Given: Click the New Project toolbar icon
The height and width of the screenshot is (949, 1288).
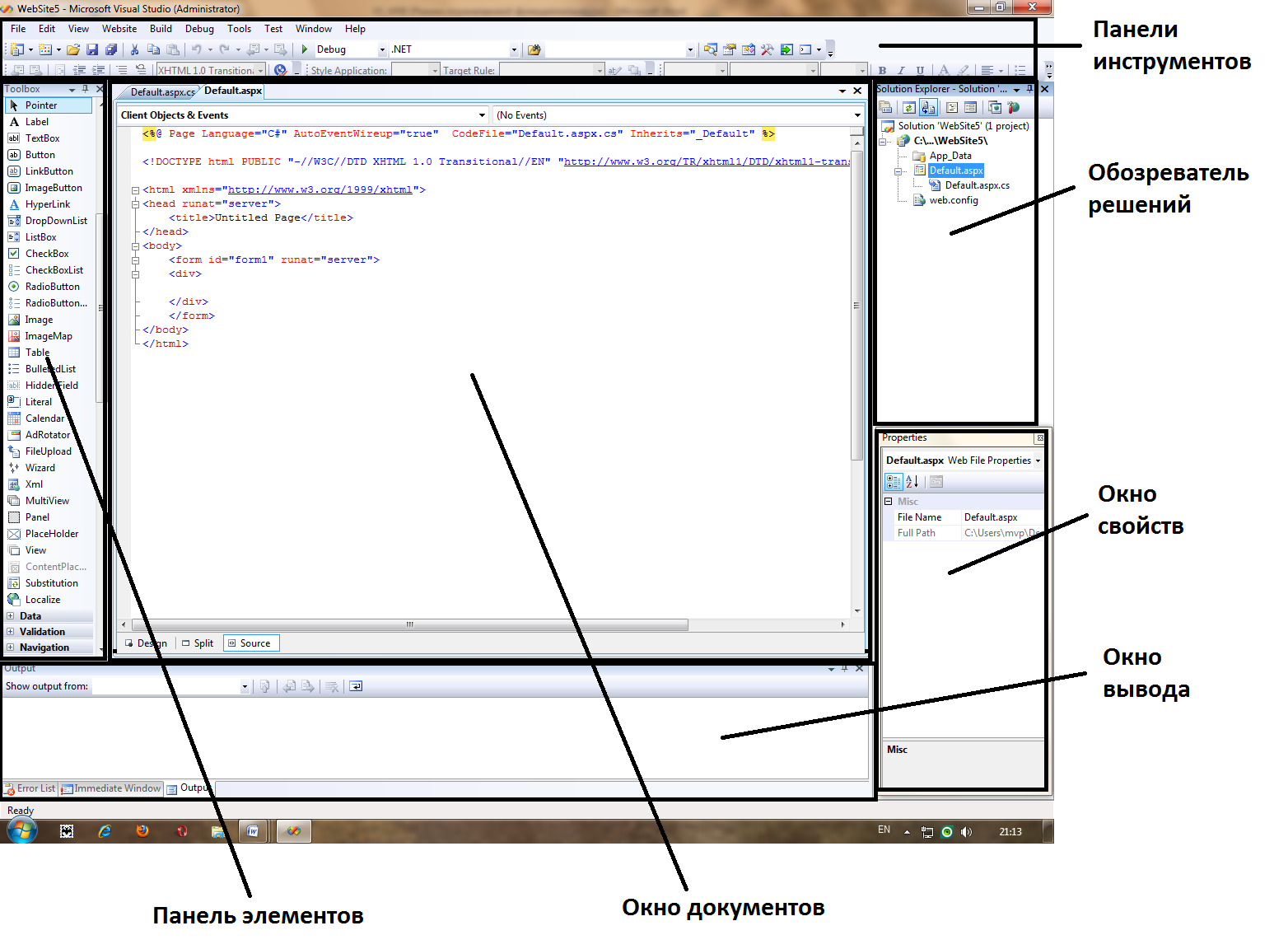Looking at the screenshot, I should [17, 49].
